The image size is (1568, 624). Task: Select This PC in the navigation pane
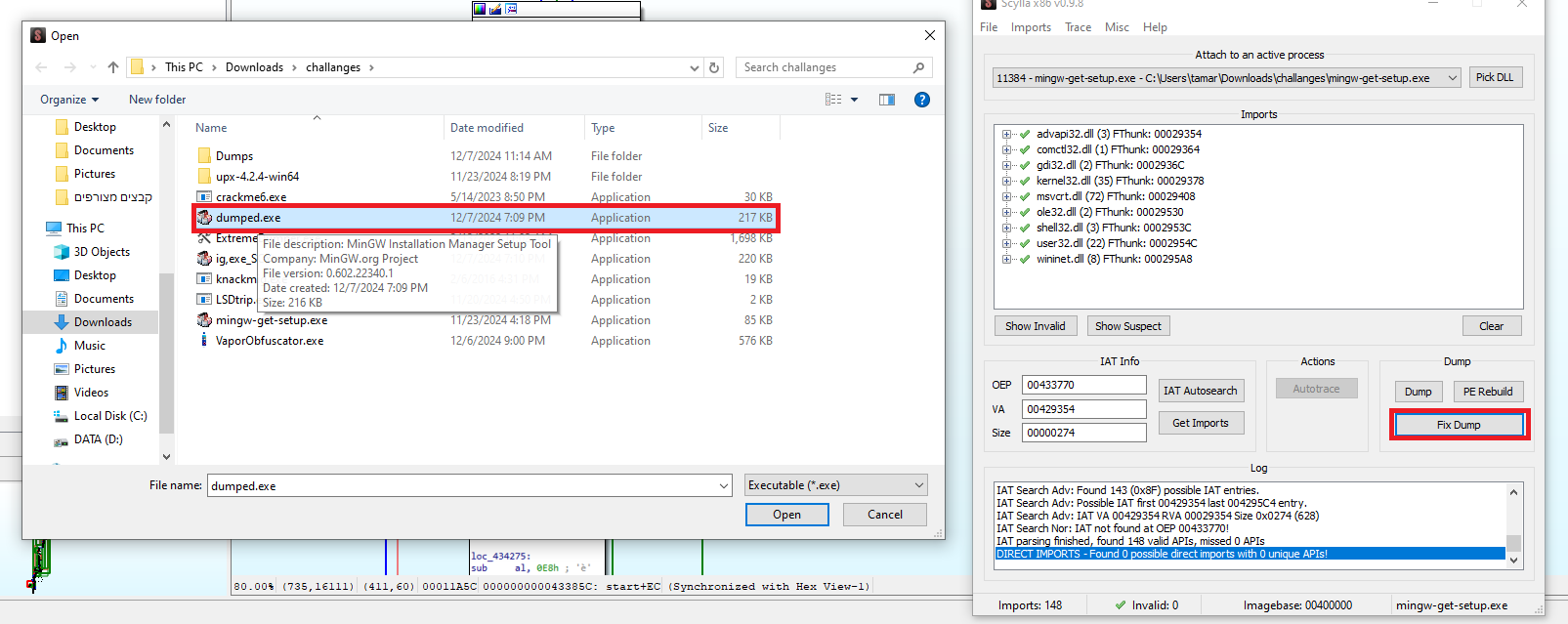coord(85,229)
